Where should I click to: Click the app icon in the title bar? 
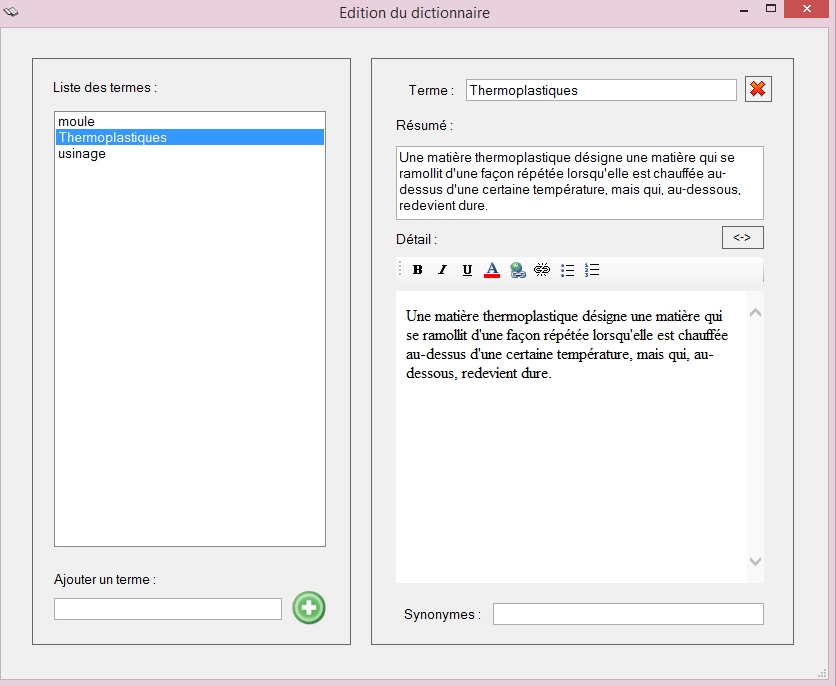tap(11, 11)
